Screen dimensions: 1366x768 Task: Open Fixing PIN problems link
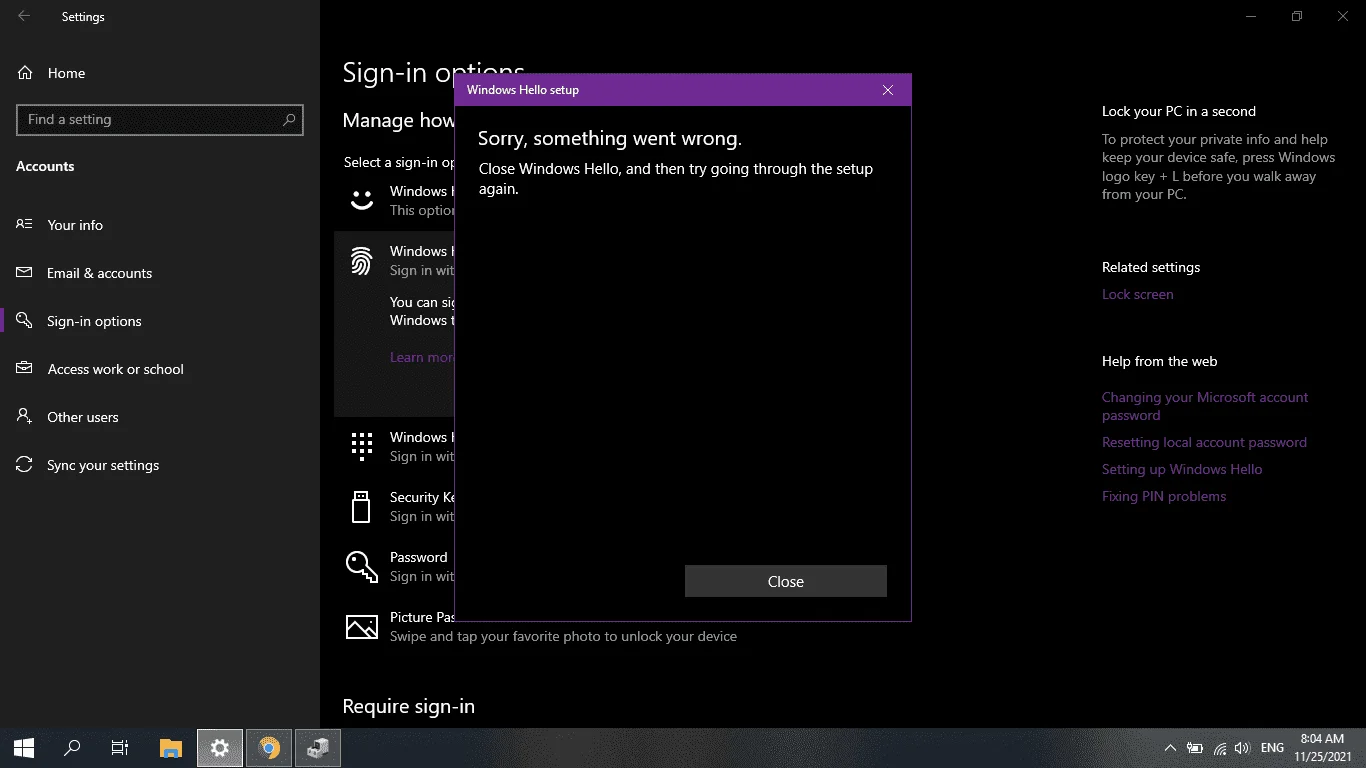coord(1164,496)
